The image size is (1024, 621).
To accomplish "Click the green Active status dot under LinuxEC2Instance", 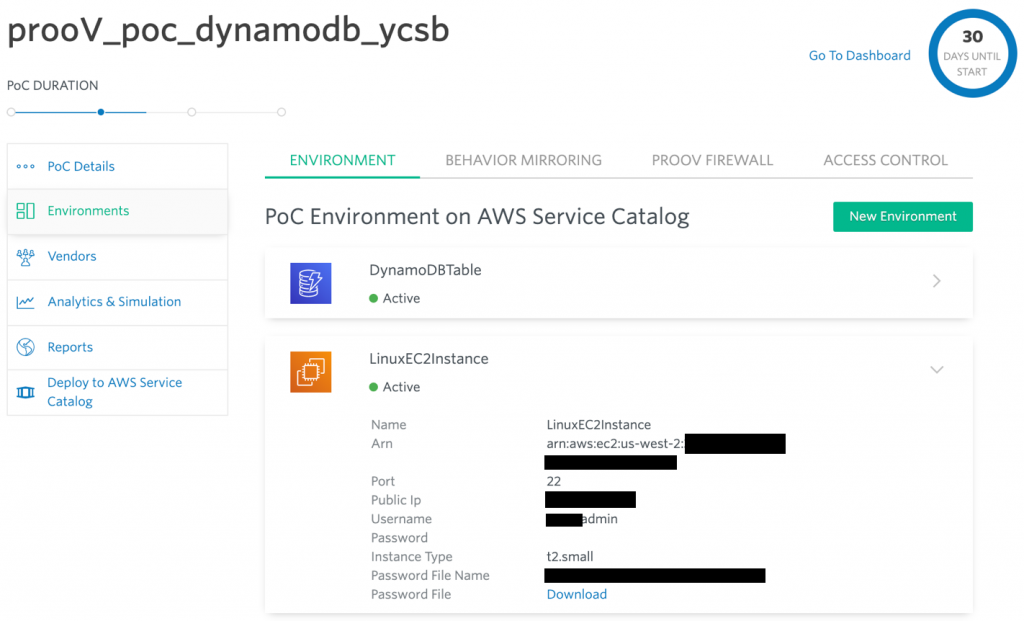I will coord(374,387).
